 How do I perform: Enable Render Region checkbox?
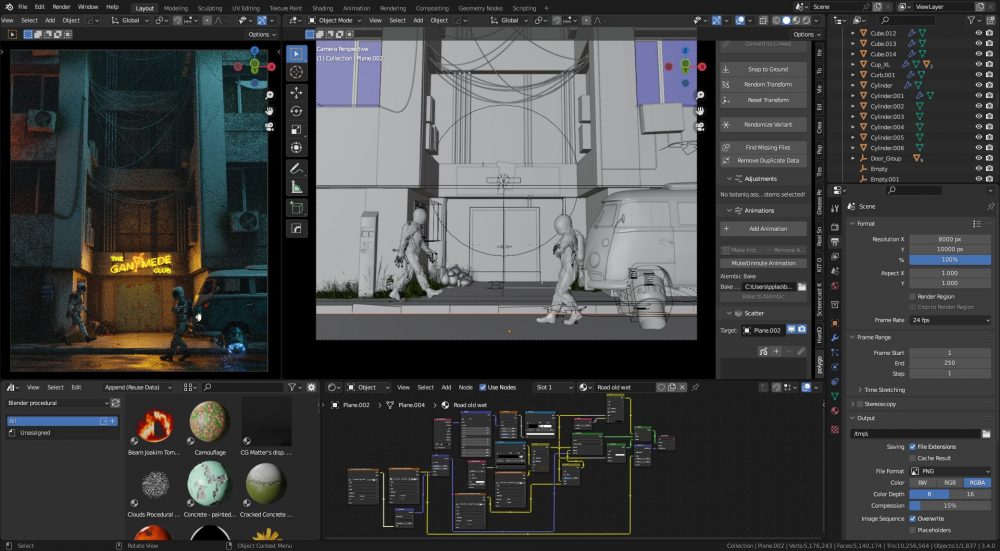(913, 297)
